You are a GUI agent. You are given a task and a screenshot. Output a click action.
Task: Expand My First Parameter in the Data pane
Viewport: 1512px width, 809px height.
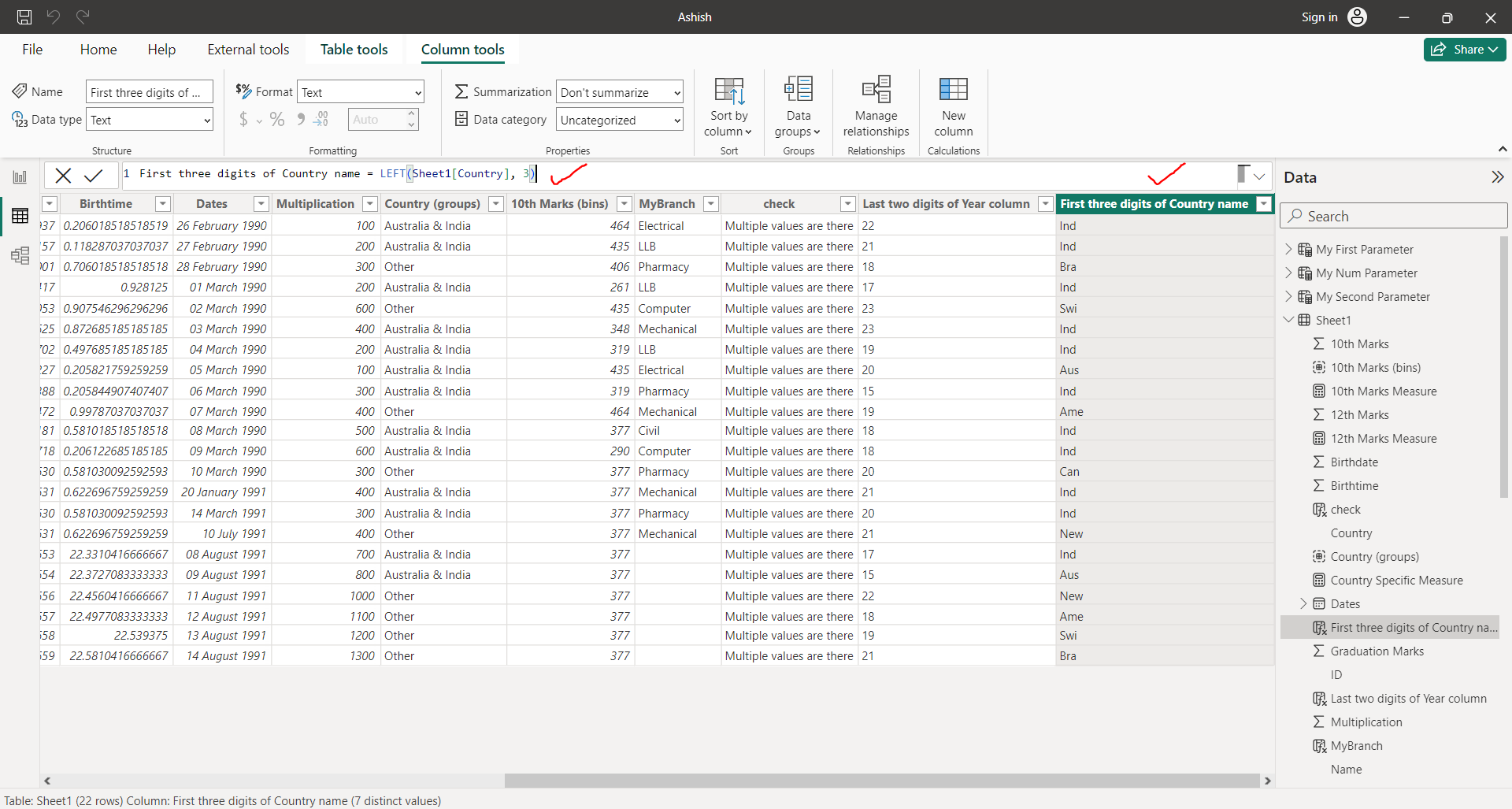pyautogui.click(x=1289, y=249)
